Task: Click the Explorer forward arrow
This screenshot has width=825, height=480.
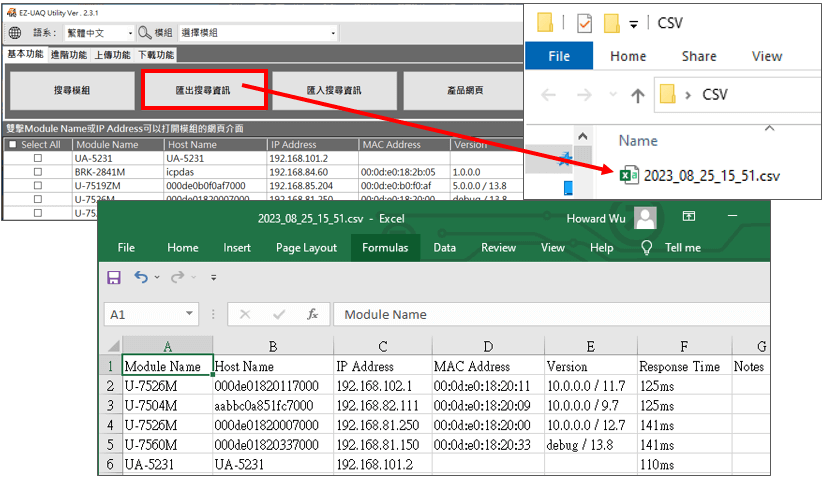Action: pos(583,95)
